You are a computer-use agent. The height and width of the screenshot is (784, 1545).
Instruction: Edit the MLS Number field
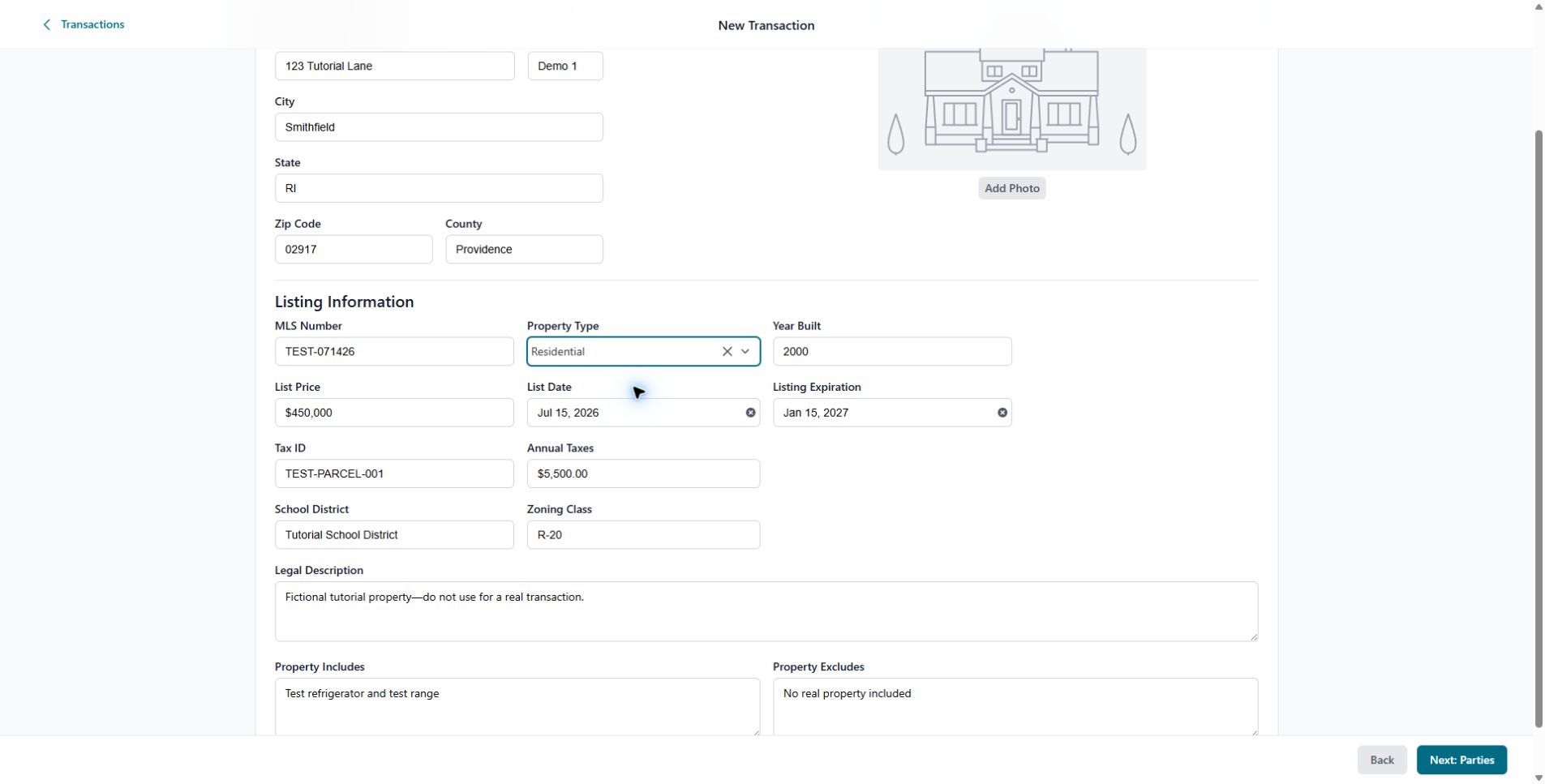point(394,351)
